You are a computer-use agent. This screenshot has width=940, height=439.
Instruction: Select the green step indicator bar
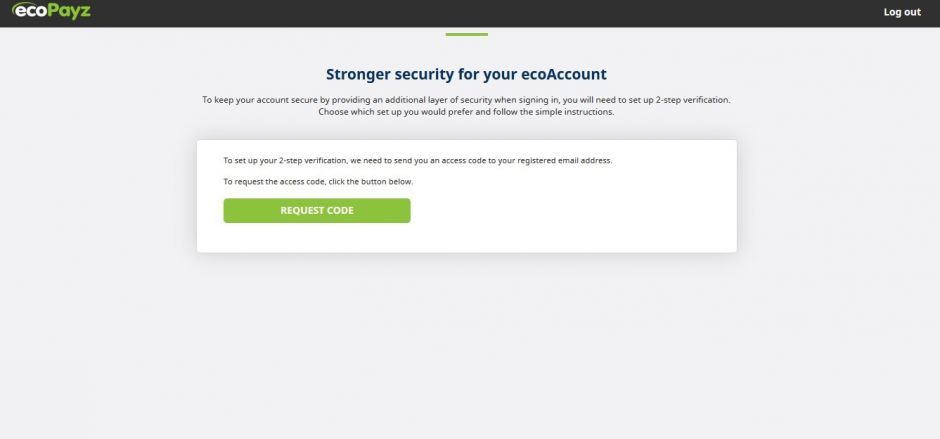click(x=466, y=35)
